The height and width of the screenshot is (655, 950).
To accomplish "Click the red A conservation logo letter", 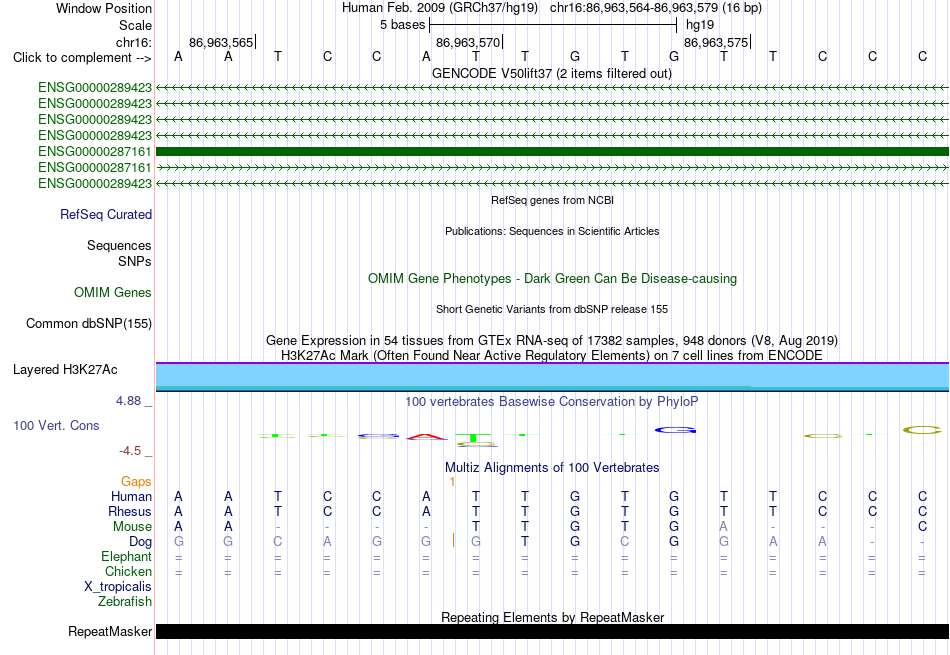I will [427, 436].
